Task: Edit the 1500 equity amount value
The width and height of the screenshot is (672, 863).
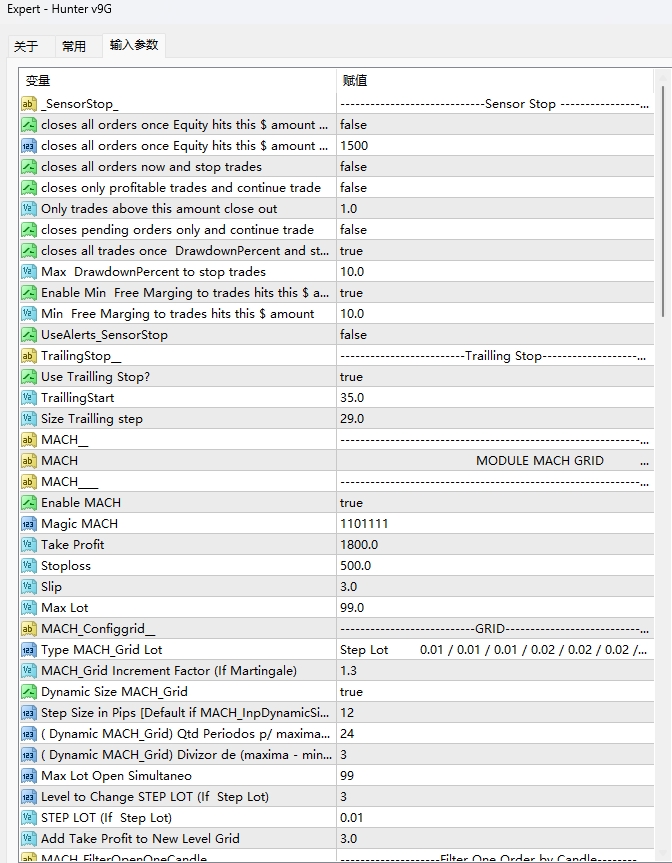Action: [x=495, y=146]
